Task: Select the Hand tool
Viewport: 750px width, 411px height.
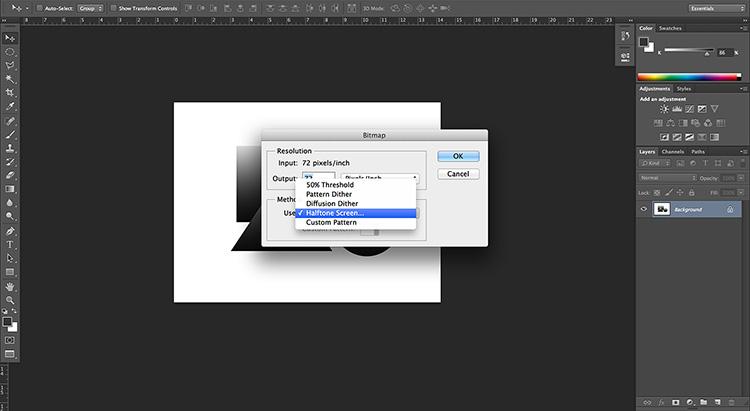Action: click(x=10, y=287)
